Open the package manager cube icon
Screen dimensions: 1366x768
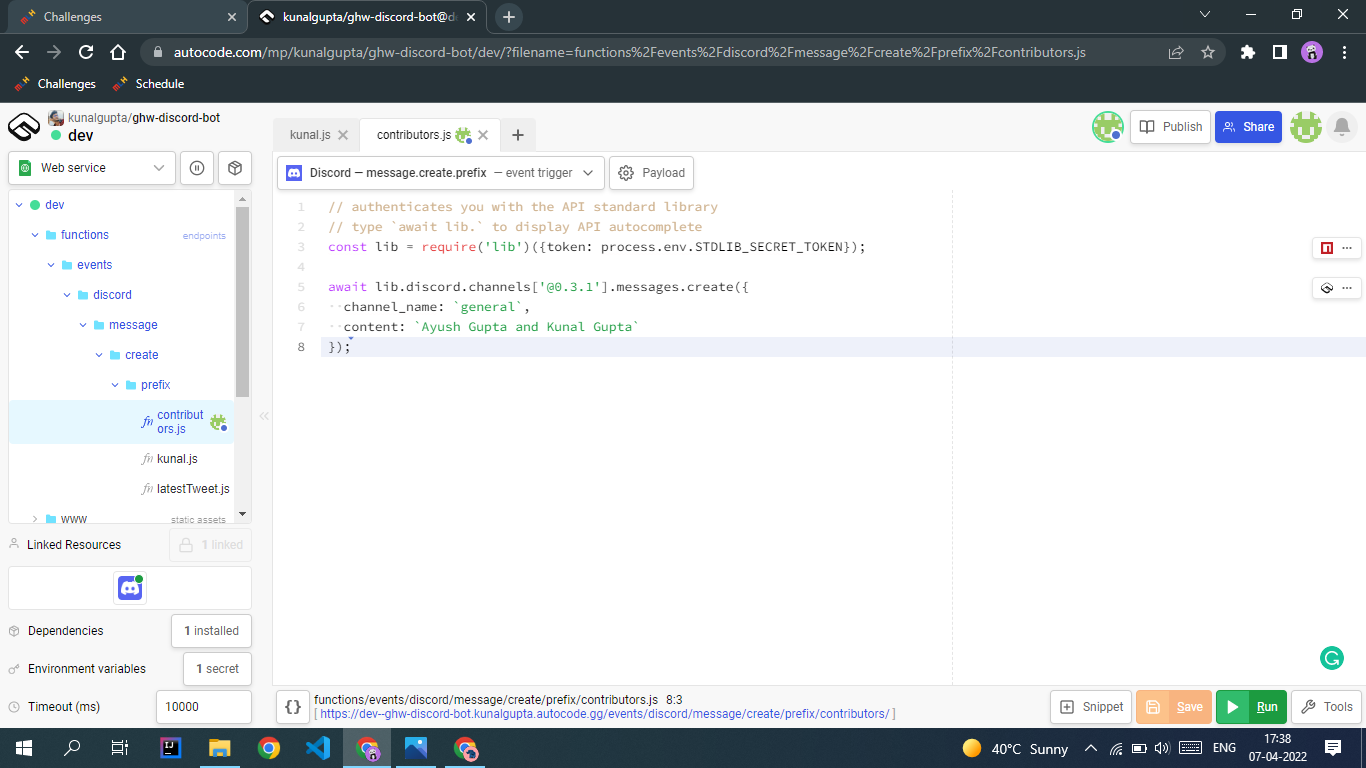point(235,168)
